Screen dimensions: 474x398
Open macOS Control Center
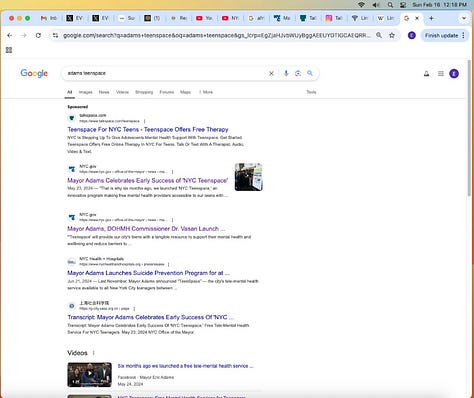[403, 5]
